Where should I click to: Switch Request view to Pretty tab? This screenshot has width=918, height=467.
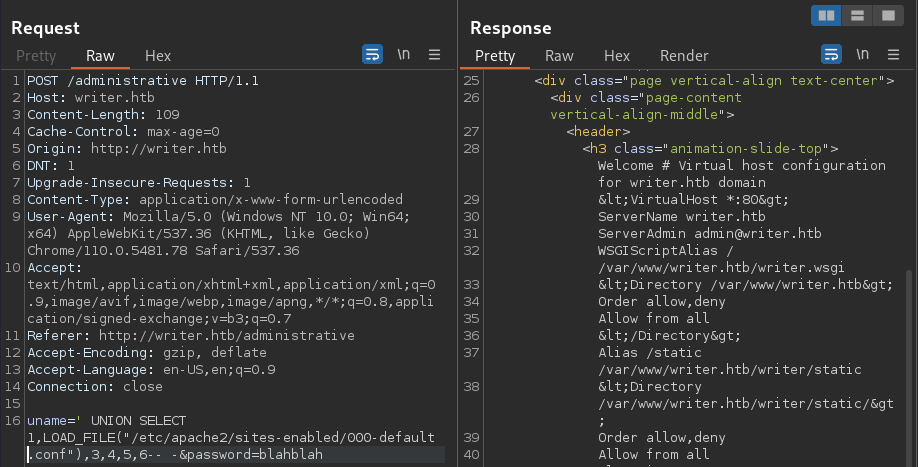pos(36,56)
